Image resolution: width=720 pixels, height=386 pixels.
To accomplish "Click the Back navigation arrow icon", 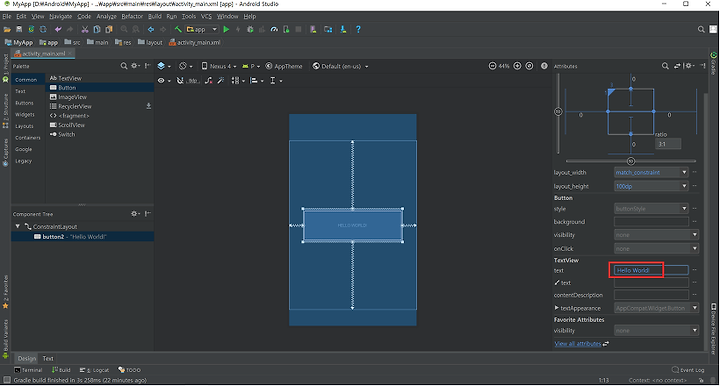I will (151, 29).
